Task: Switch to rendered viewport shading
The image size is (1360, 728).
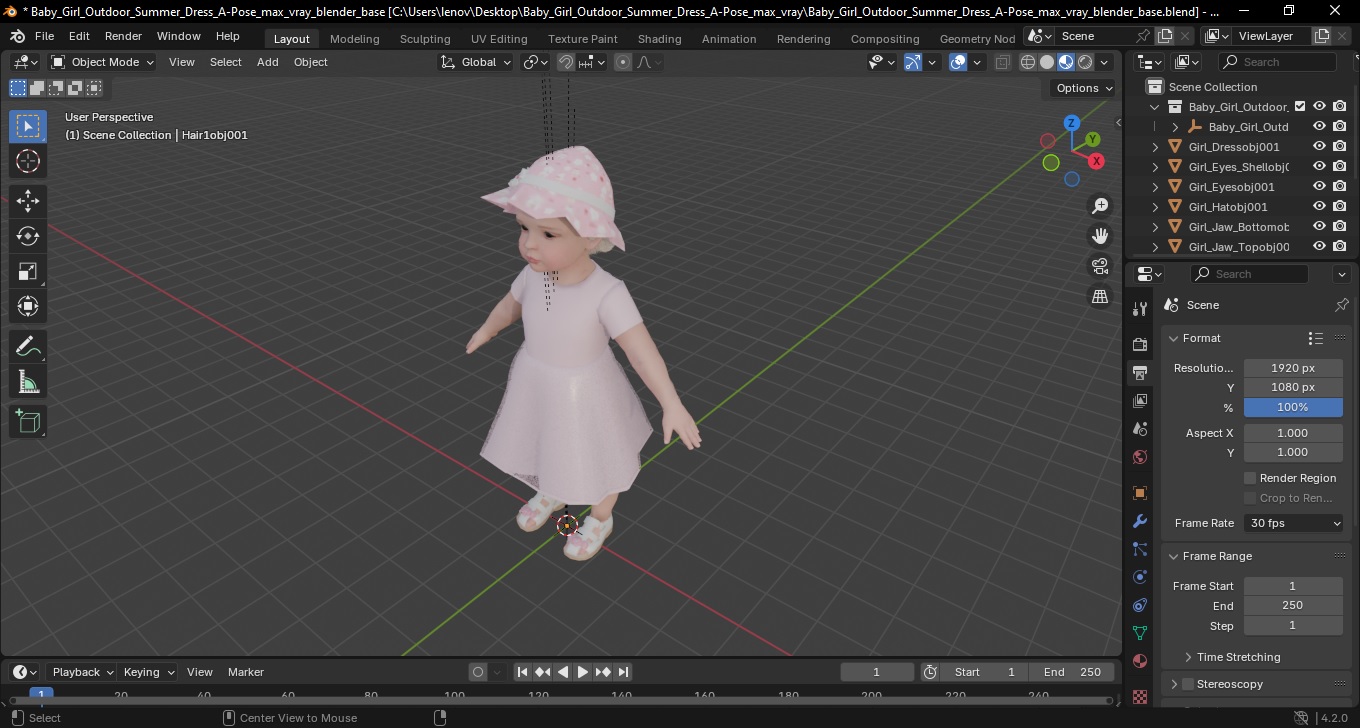Action: tap(1085, 62)
